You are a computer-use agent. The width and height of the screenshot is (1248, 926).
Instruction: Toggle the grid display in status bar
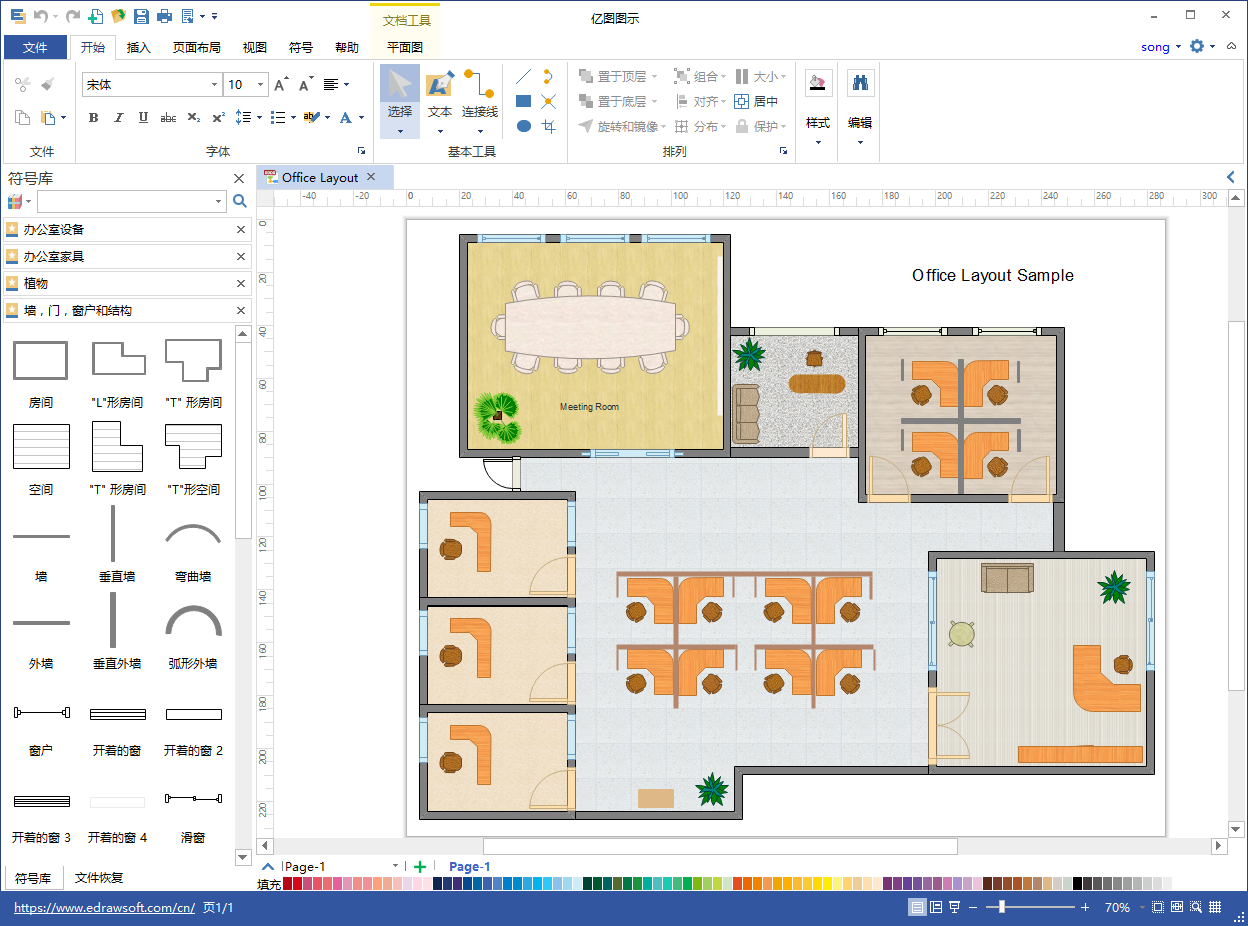point(1215,907)
